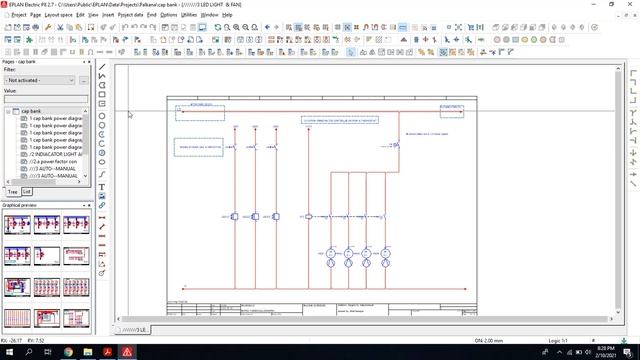Click the Redraw refresh icon
This screenshot has height=360, width=640.
coord(218,27)
